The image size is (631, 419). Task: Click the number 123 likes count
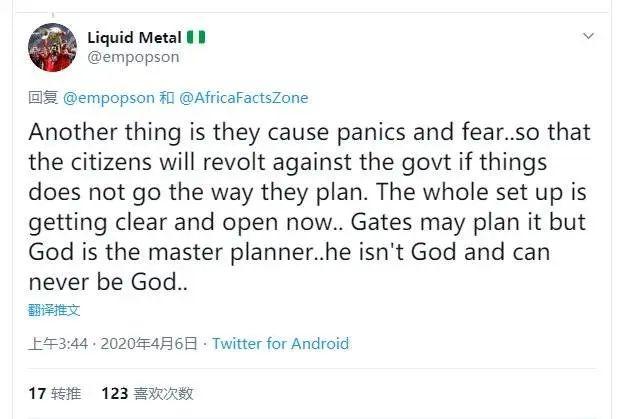click(115, 394)
